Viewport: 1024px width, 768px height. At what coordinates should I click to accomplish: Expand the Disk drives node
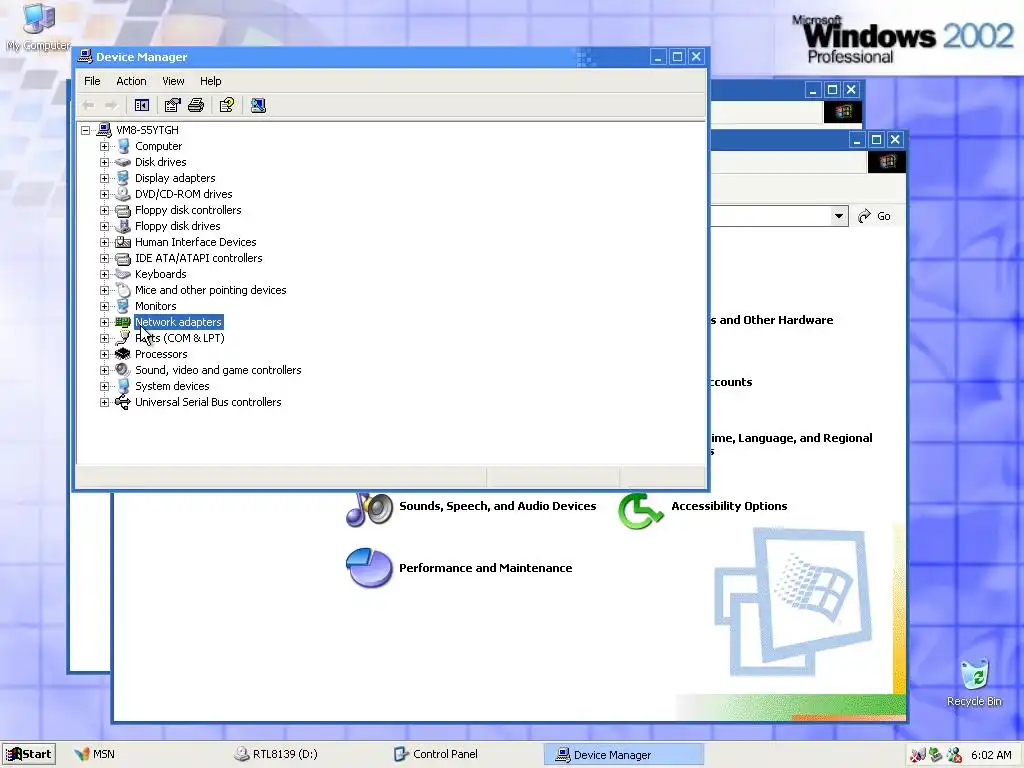point(104,162)
